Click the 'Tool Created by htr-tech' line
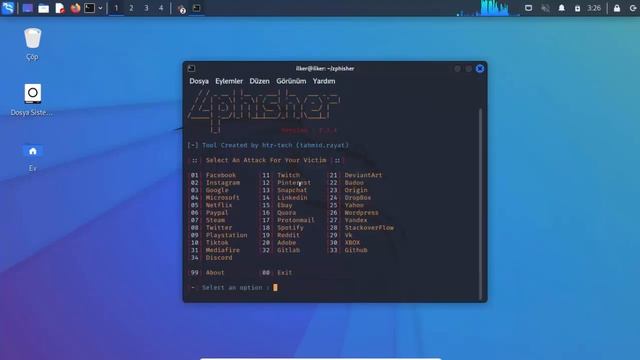Viewport: 640px width, 360px height. pyautogui.click(x=268, y=145)
